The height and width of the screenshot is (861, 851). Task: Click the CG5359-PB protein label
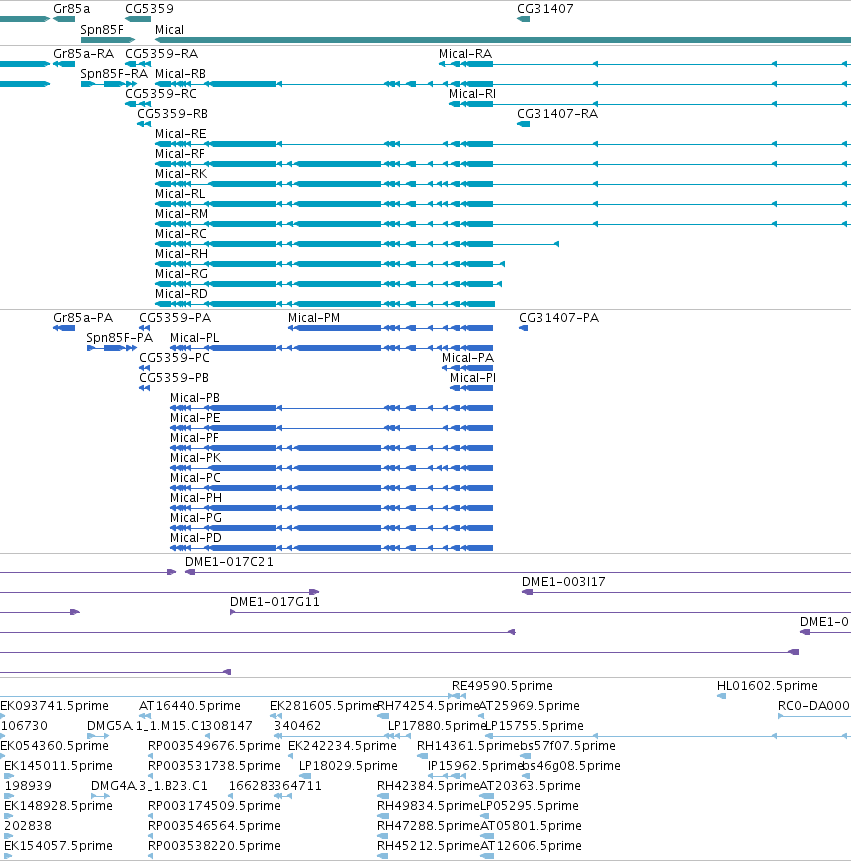point(174,378)
